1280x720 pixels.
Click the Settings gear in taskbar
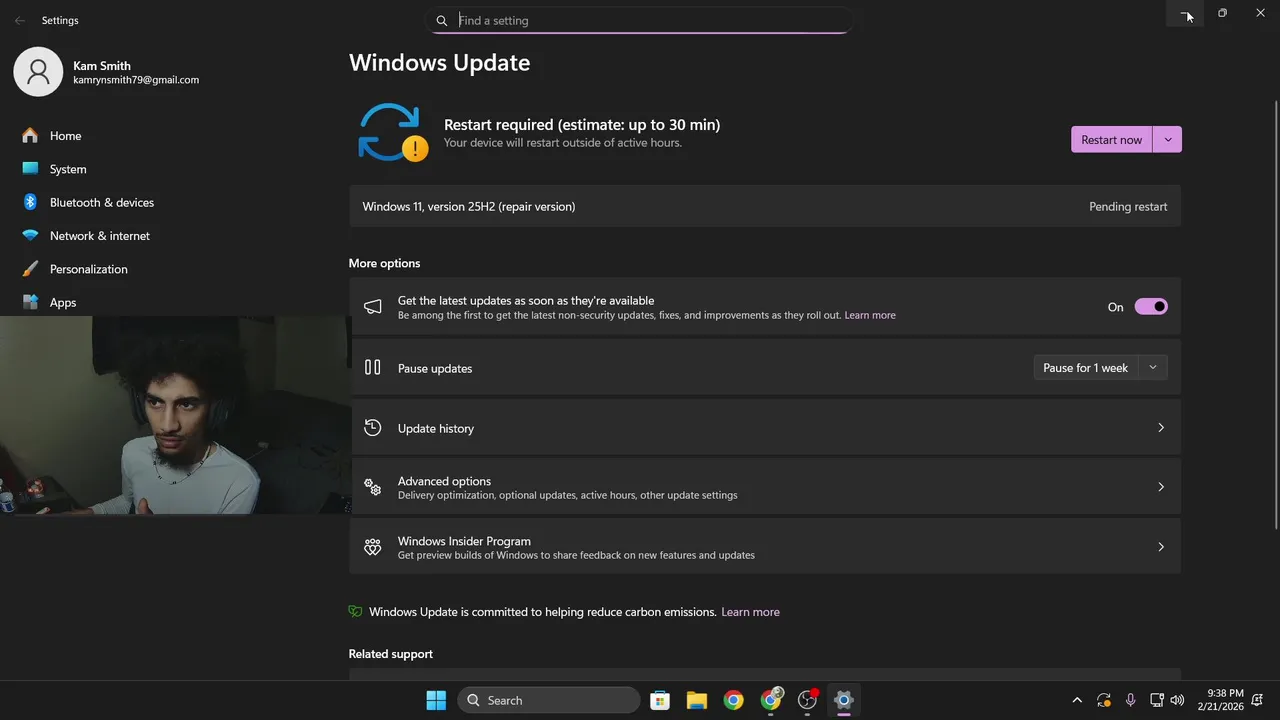(844, 700)
